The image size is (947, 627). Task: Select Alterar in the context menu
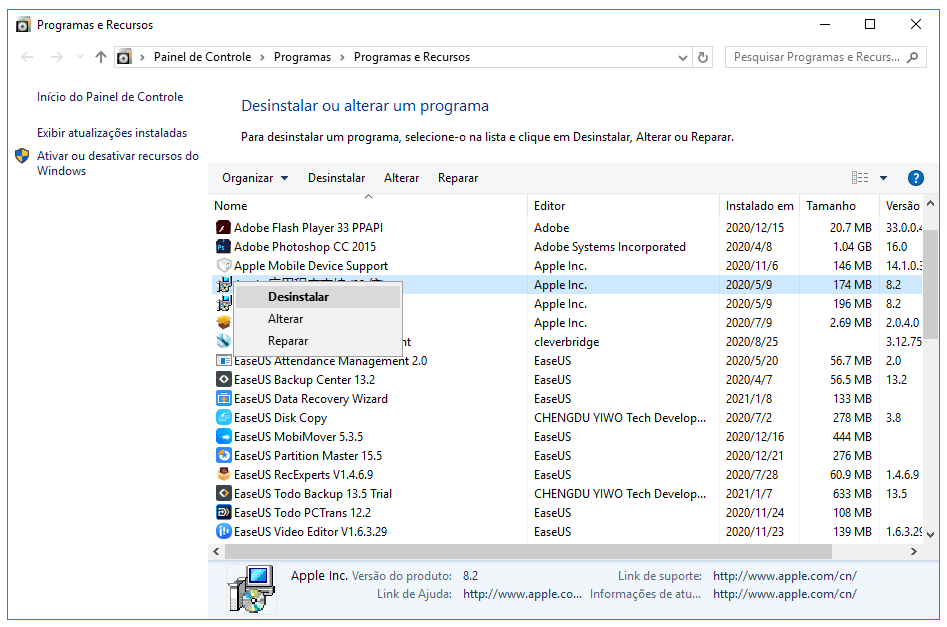[285, 319]
